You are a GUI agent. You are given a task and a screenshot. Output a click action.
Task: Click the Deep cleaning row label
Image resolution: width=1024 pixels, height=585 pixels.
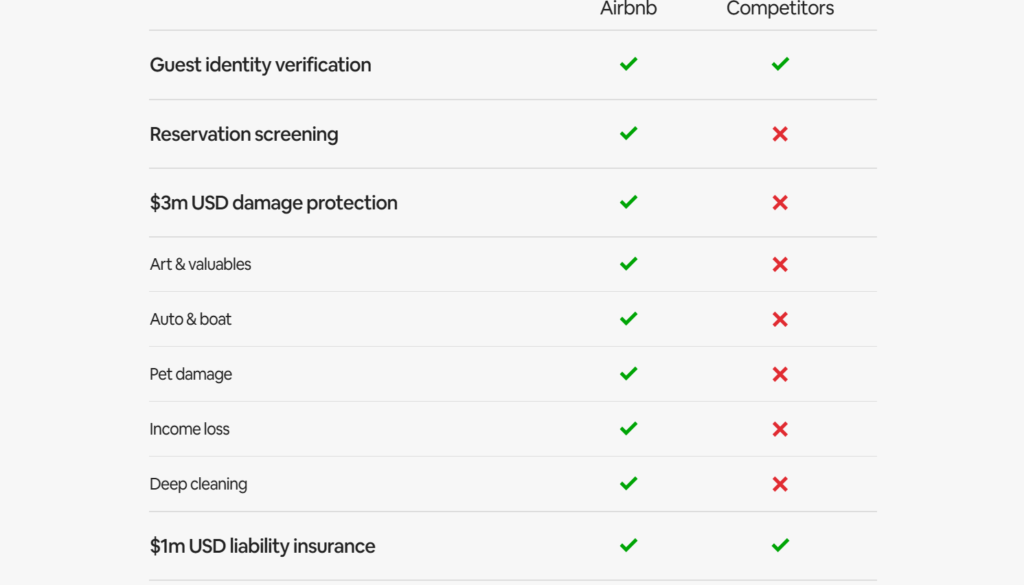click(x=198, y=484)
